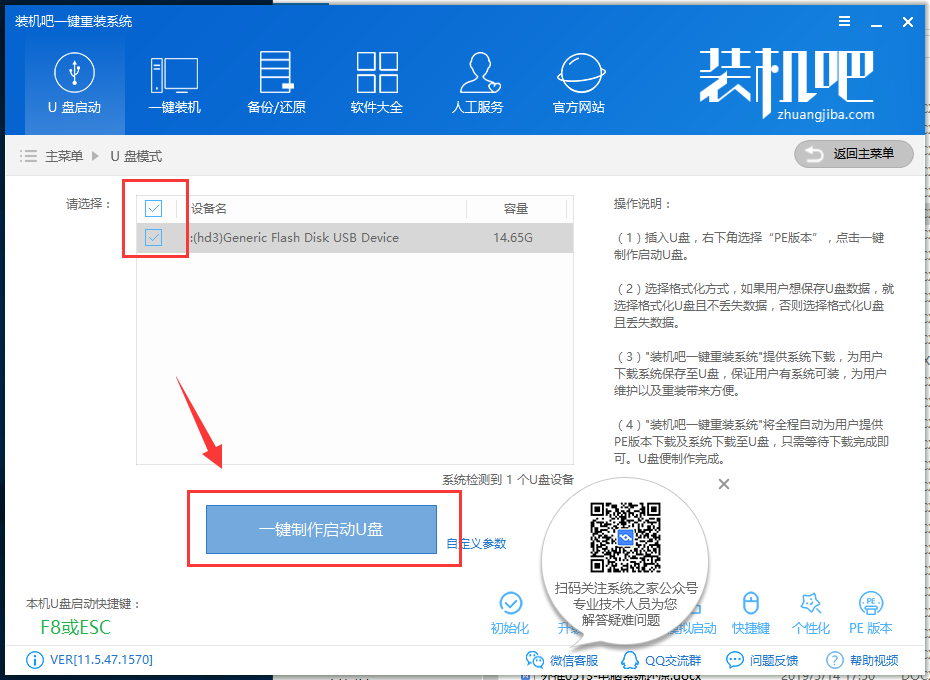Expand the breadcrumb list icon near 主菜单
The width and height of the screenshot is (930, 680).
point(28,155)
